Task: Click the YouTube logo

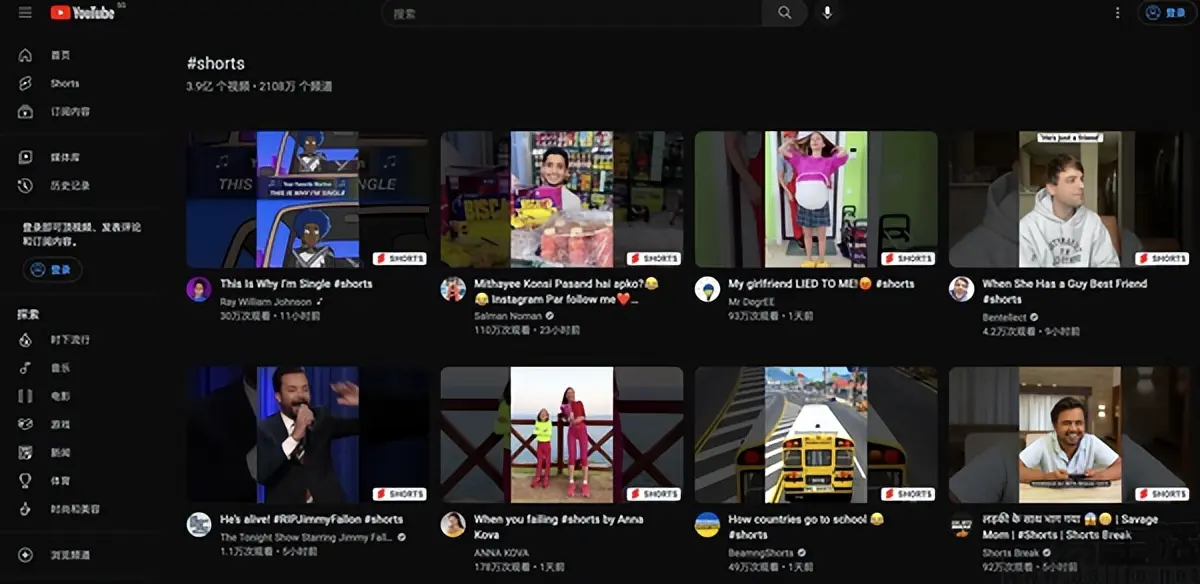Action: (83, 13)
